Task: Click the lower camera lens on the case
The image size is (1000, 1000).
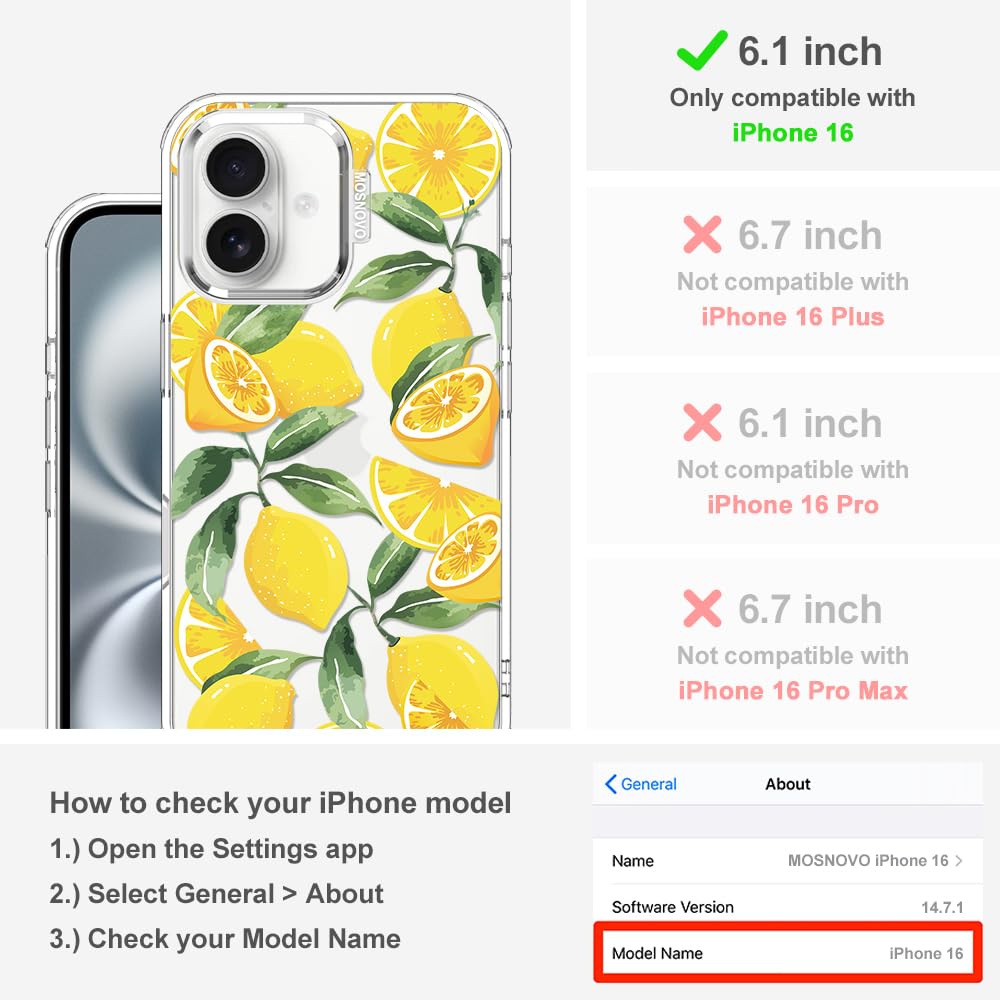Action: 235,243
